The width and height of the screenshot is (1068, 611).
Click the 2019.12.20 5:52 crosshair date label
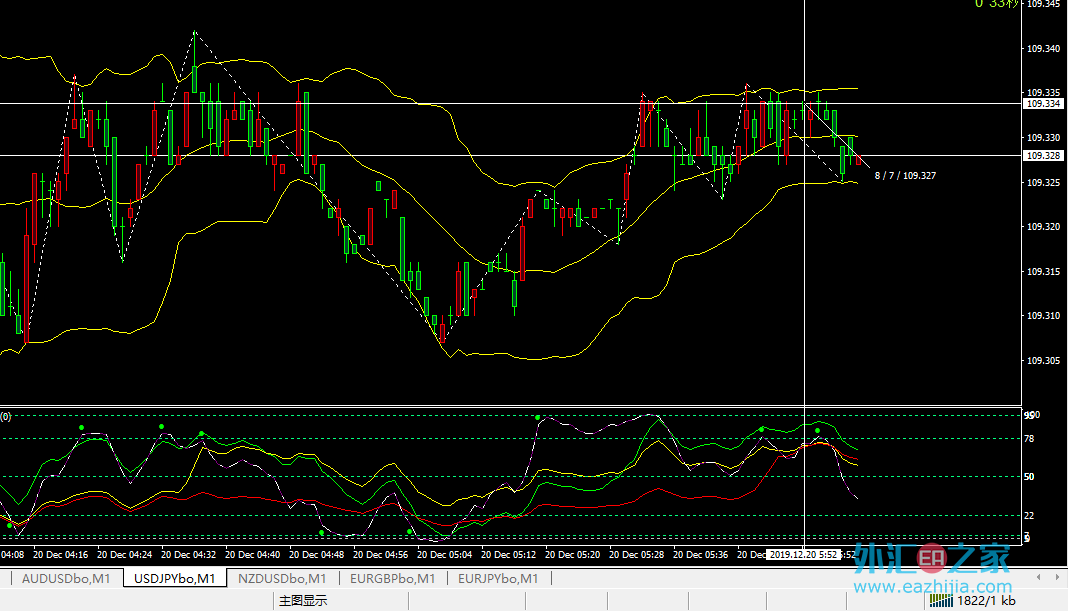(804, 554)
